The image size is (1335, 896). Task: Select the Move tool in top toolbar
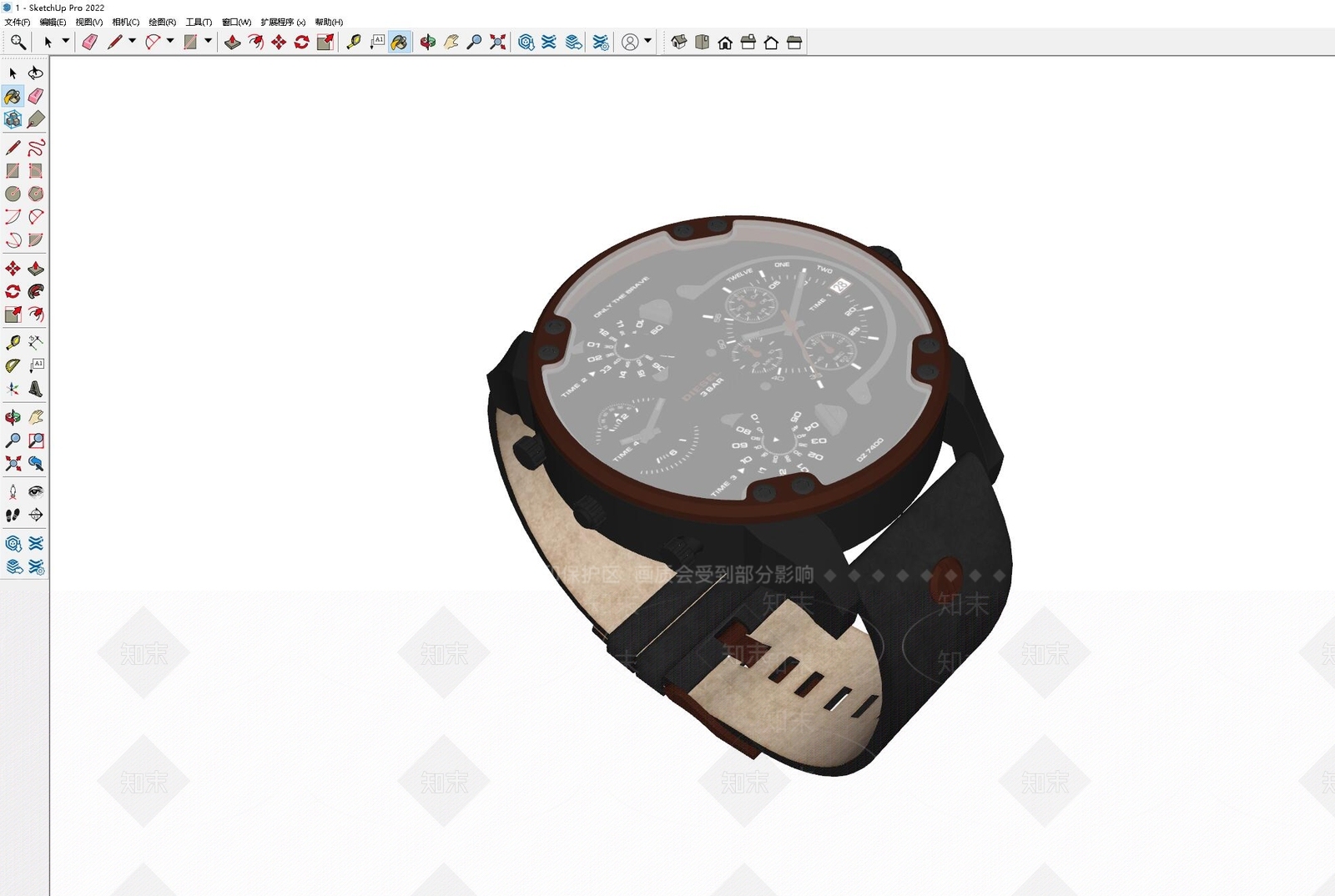[279, 43]
